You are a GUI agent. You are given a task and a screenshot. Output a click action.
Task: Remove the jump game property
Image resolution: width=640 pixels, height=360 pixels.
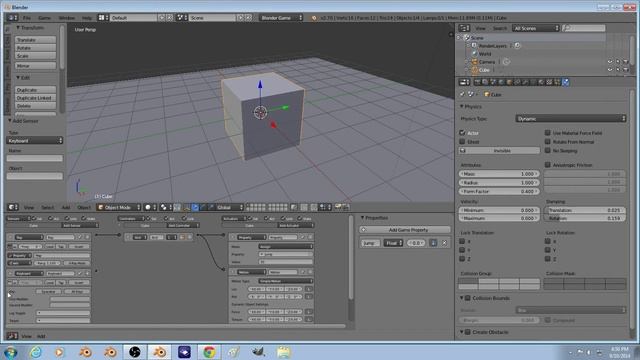tap(444, 243)
